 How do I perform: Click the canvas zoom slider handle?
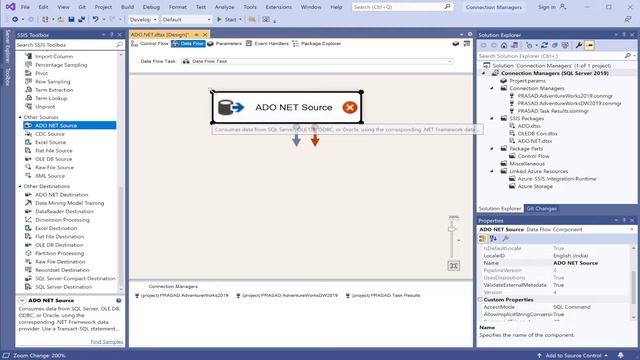point(451,229)
